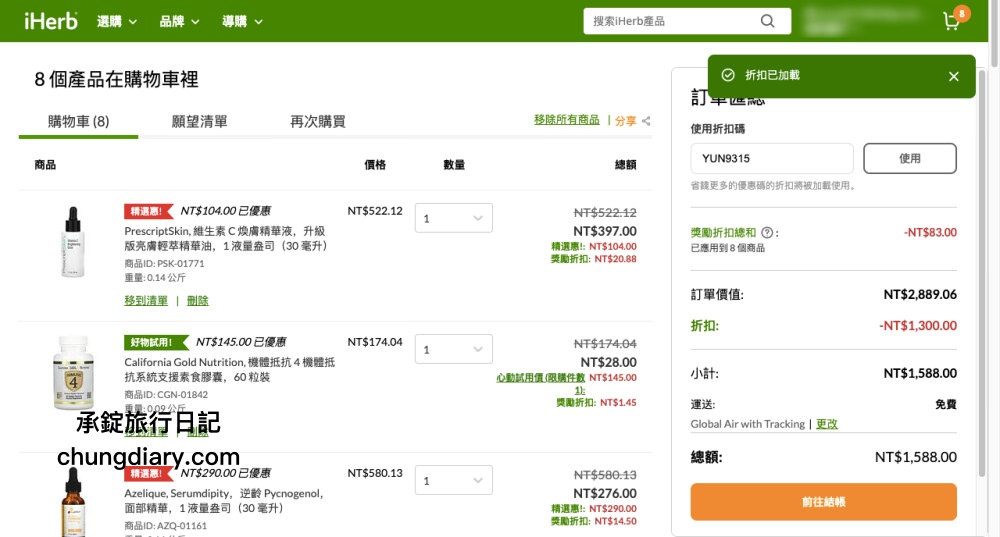
Task: Switch to the 再次購買 tab
Action: 318,121
